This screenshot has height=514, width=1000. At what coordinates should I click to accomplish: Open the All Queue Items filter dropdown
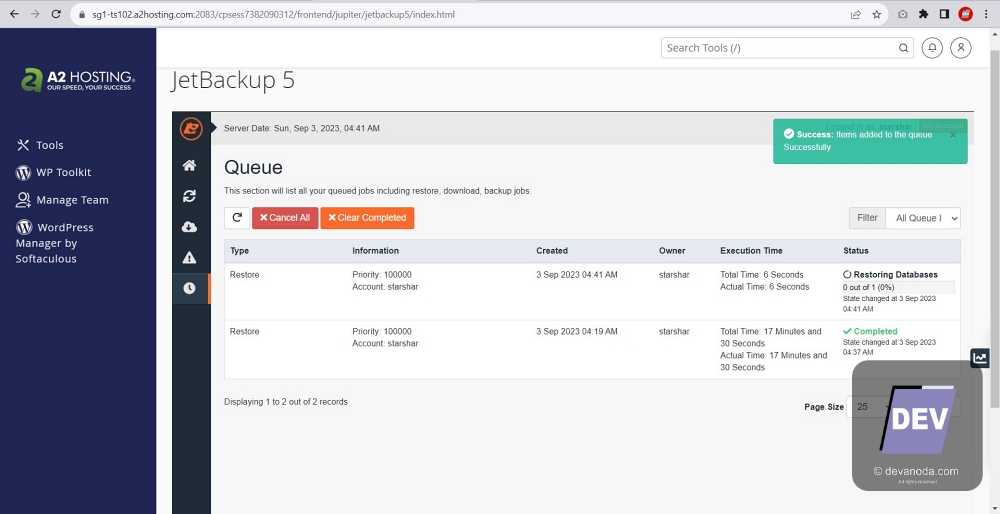pyautogui.click(x=923, y=218)
